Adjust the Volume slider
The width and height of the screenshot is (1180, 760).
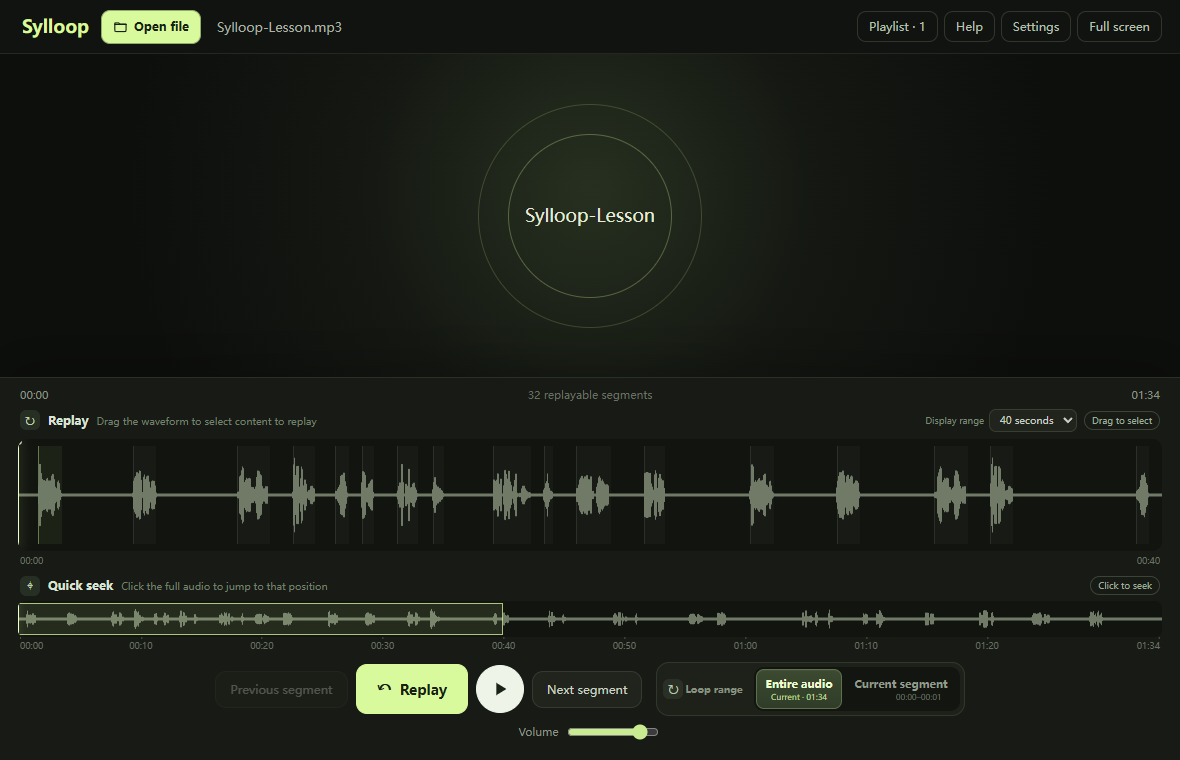click(x=613, y=732)
